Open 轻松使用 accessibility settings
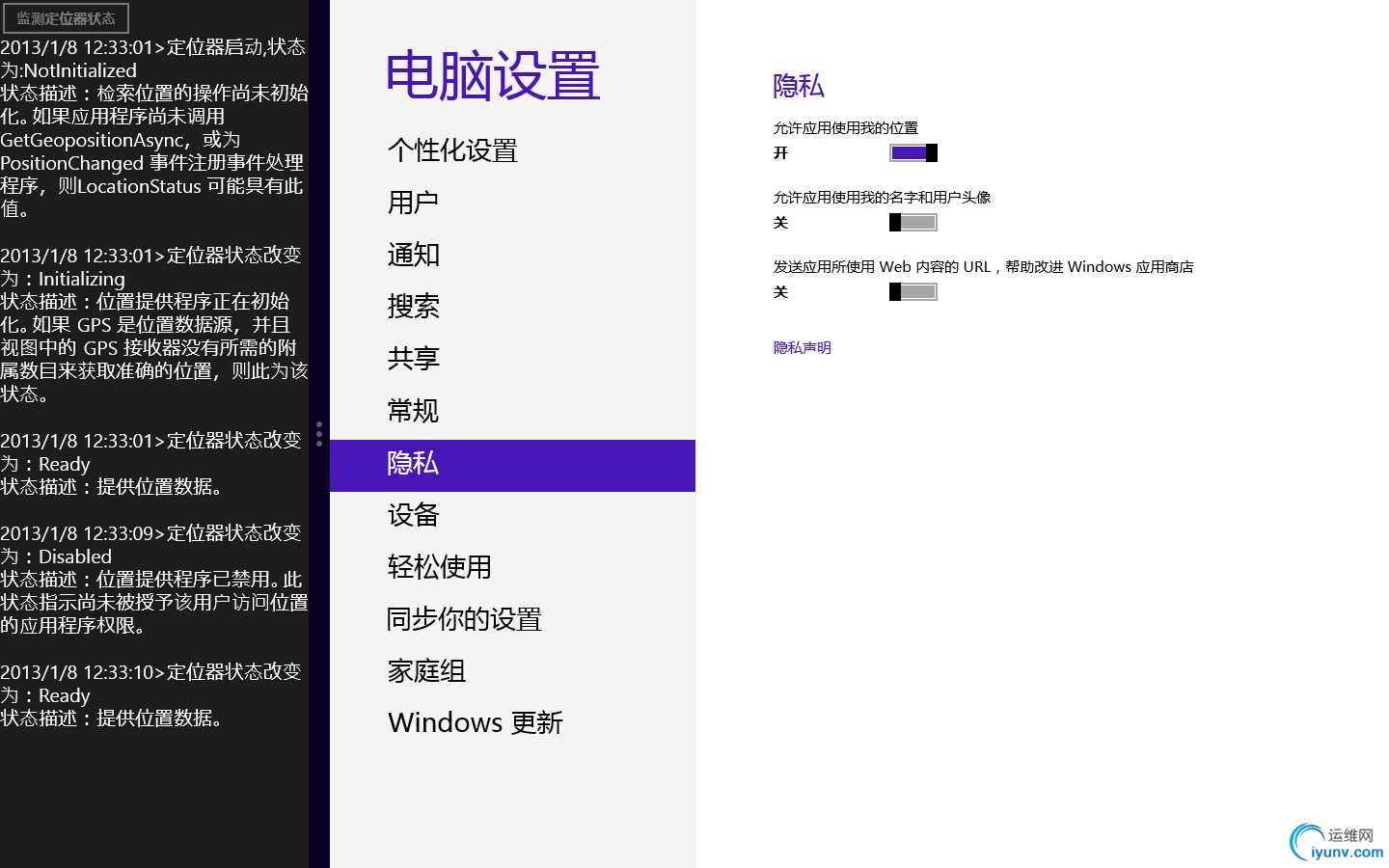 tap(439, 568)
